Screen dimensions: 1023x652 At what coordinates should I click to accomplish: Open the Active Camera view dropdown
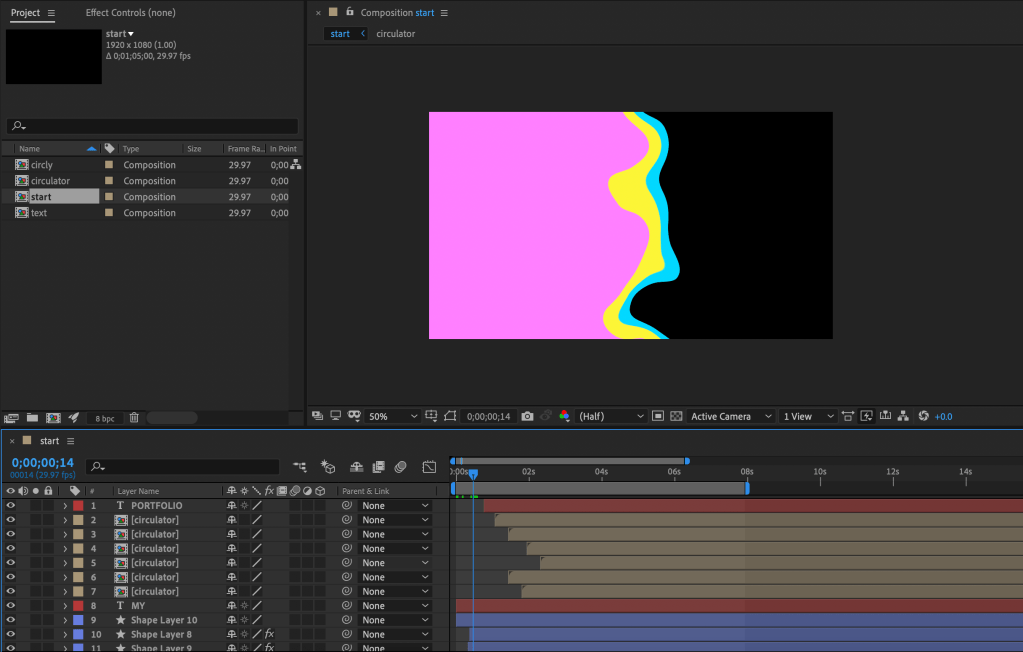coord(732,416)
